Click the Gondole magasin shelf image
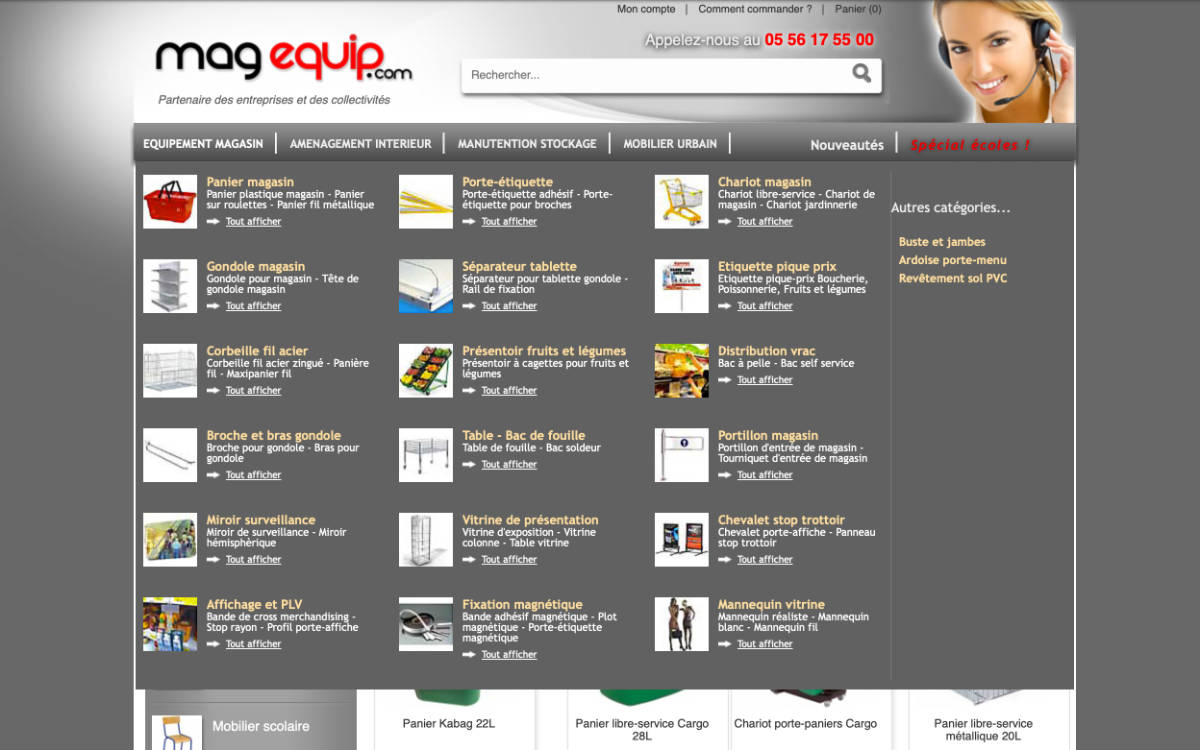The width and height of the screenshot is (1200, 750). (x=170, y=285)
